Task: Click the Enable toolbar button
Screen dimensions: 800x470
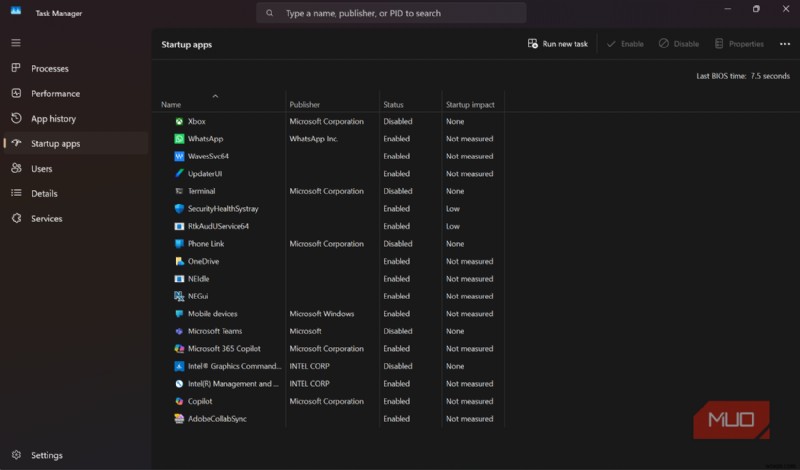Action: (x=625, y=44)
